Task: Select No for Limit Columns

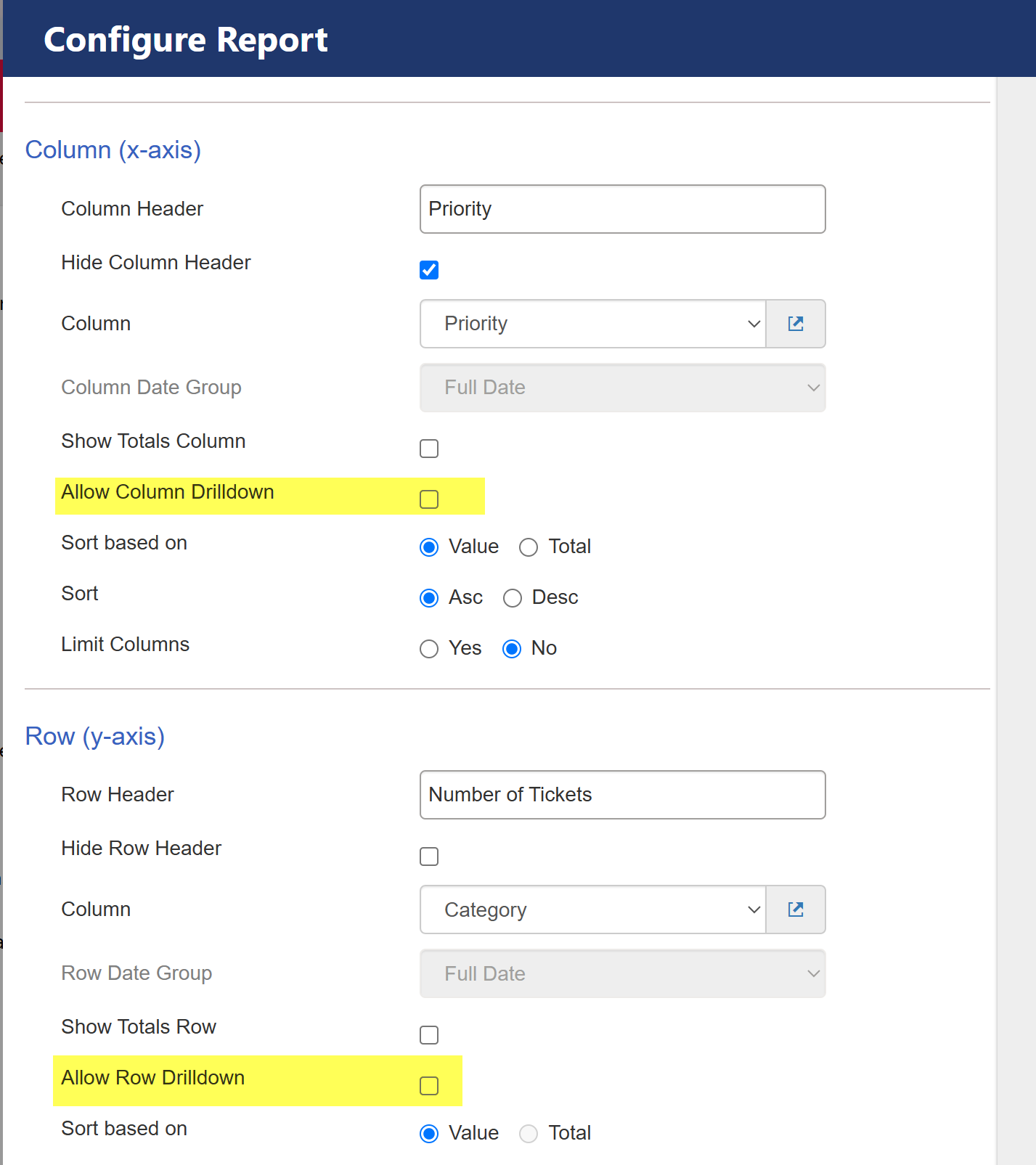Action: pyautogui.click(x=512, y=649)
